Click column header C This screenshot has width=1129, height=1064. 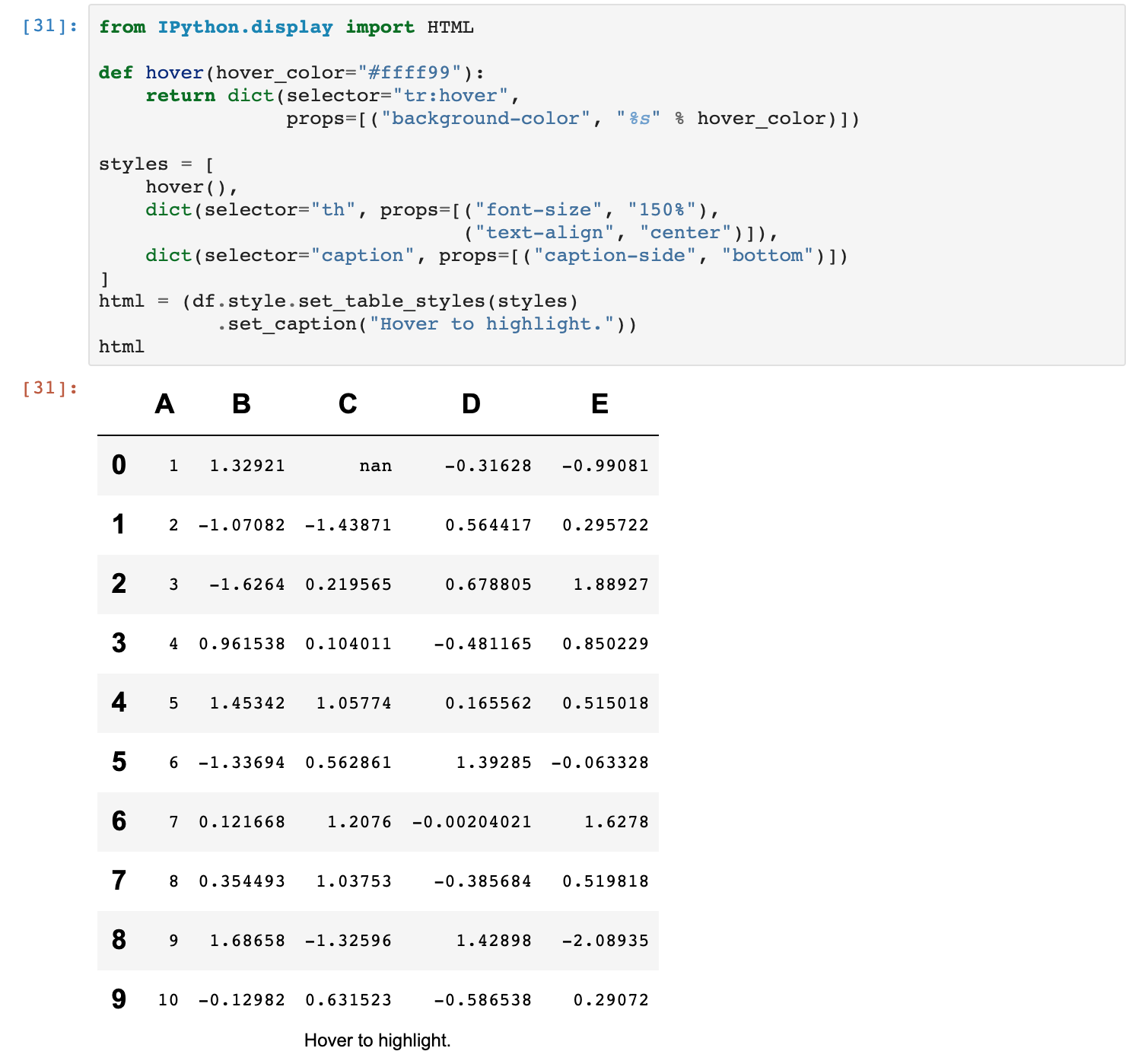click(x=348, y=404)
